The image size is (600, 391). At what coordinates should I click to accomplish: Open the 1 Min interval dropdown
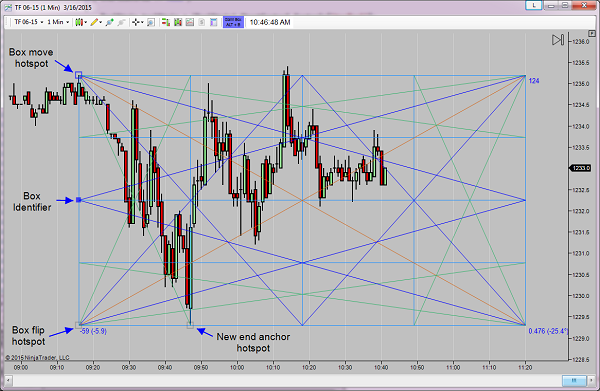pos(58,22)
